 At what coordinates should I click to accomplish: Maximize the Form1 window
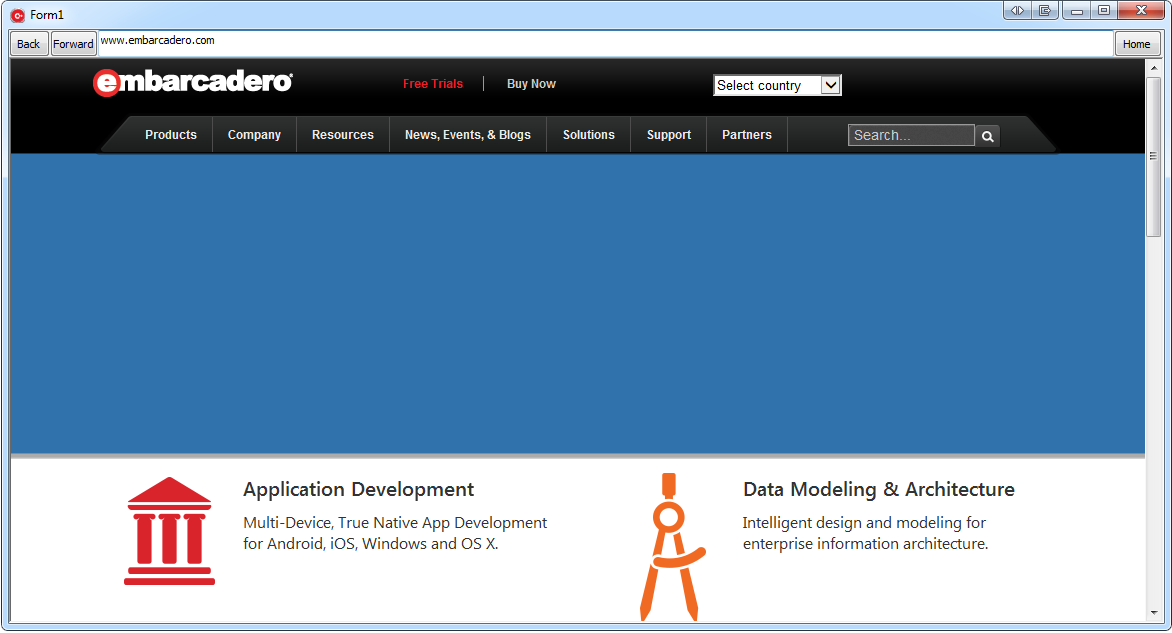pyautogui.click(x=1104, y=10)
